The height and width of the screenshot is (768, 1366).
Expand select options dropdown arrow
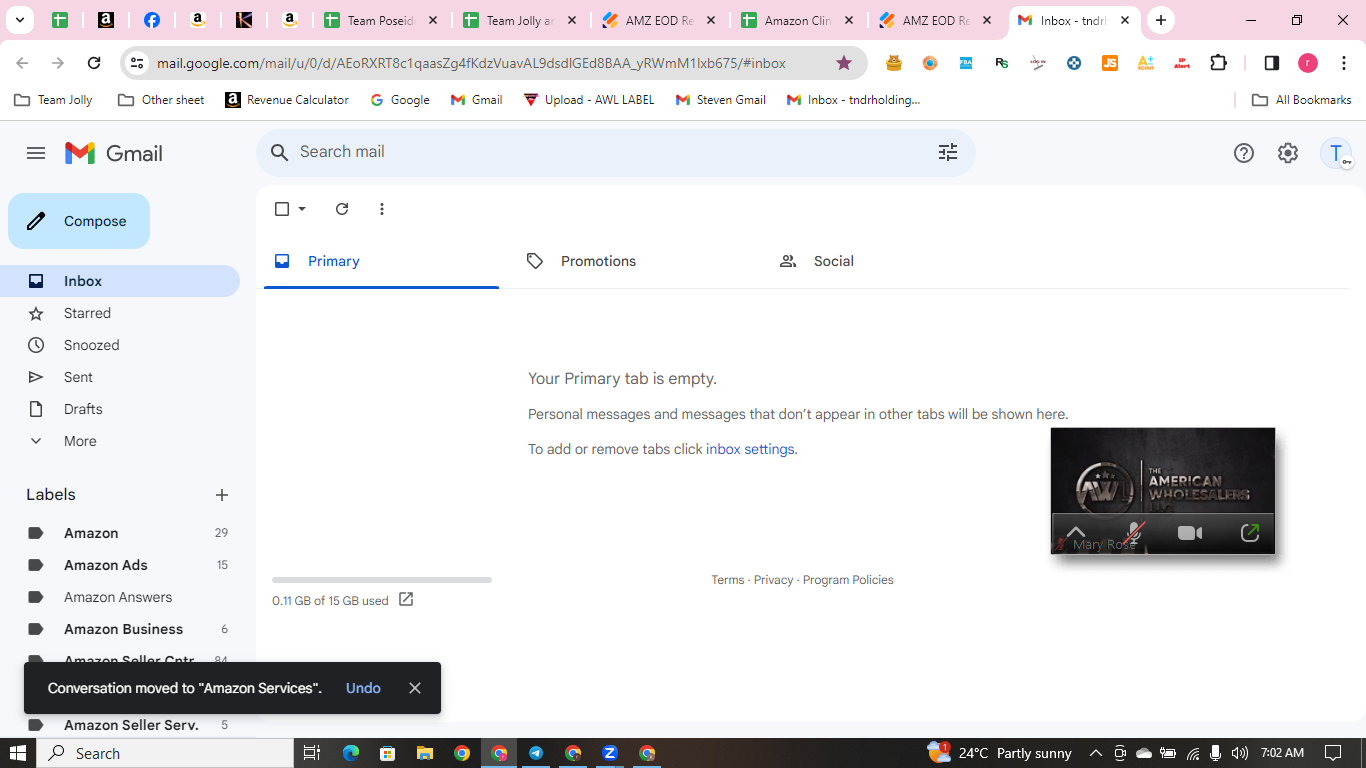[x=302, y=209]
